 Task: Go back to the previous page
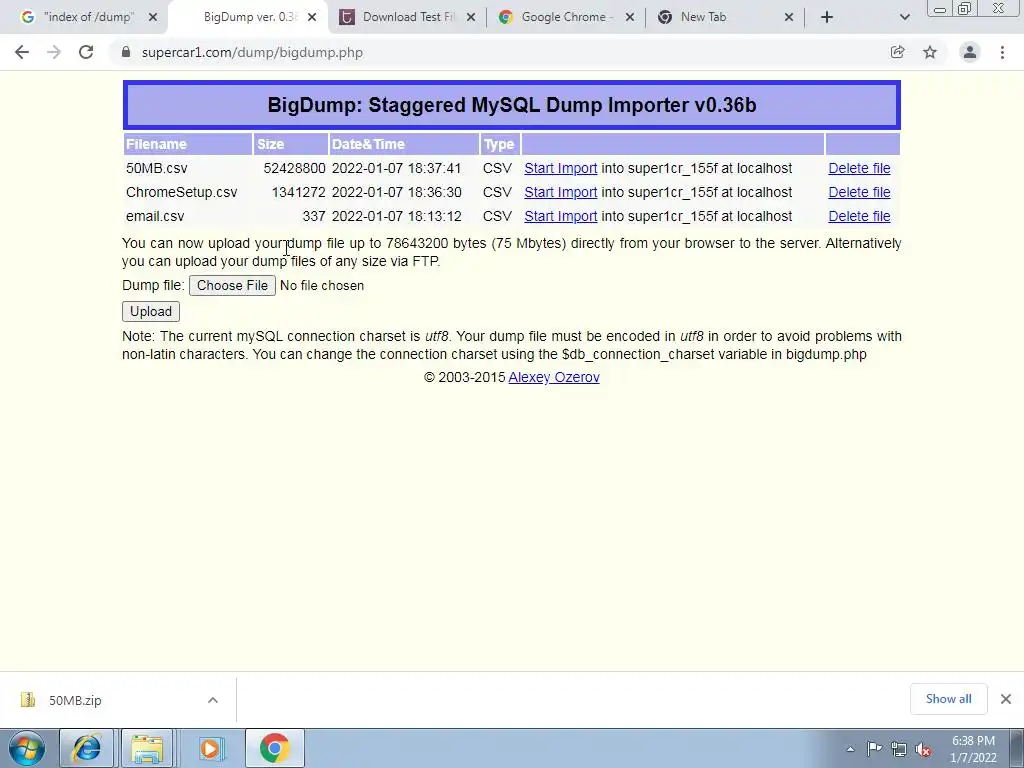(x=22, y=52)
